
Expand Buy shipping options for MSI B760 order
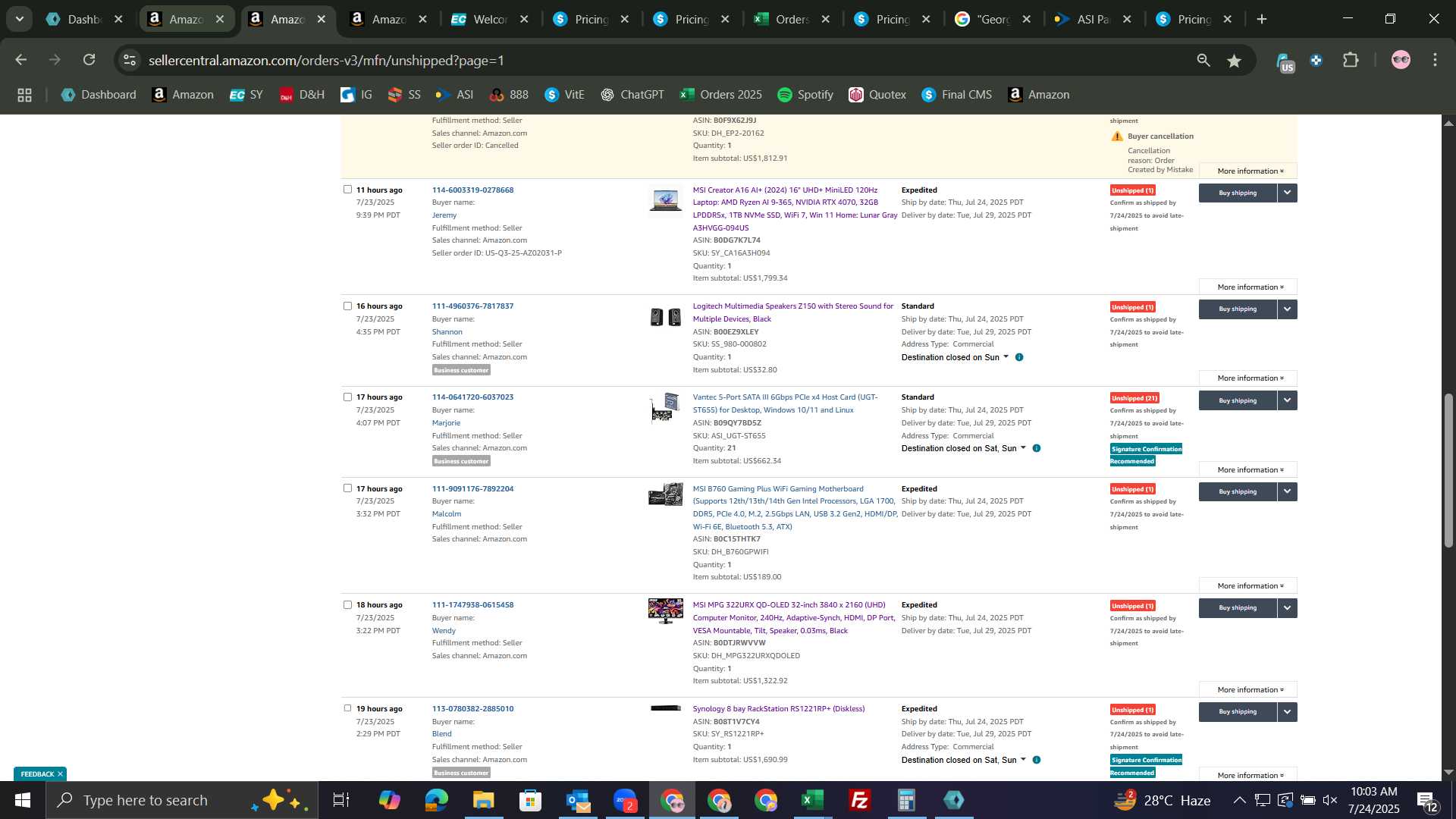point(1287,491)
